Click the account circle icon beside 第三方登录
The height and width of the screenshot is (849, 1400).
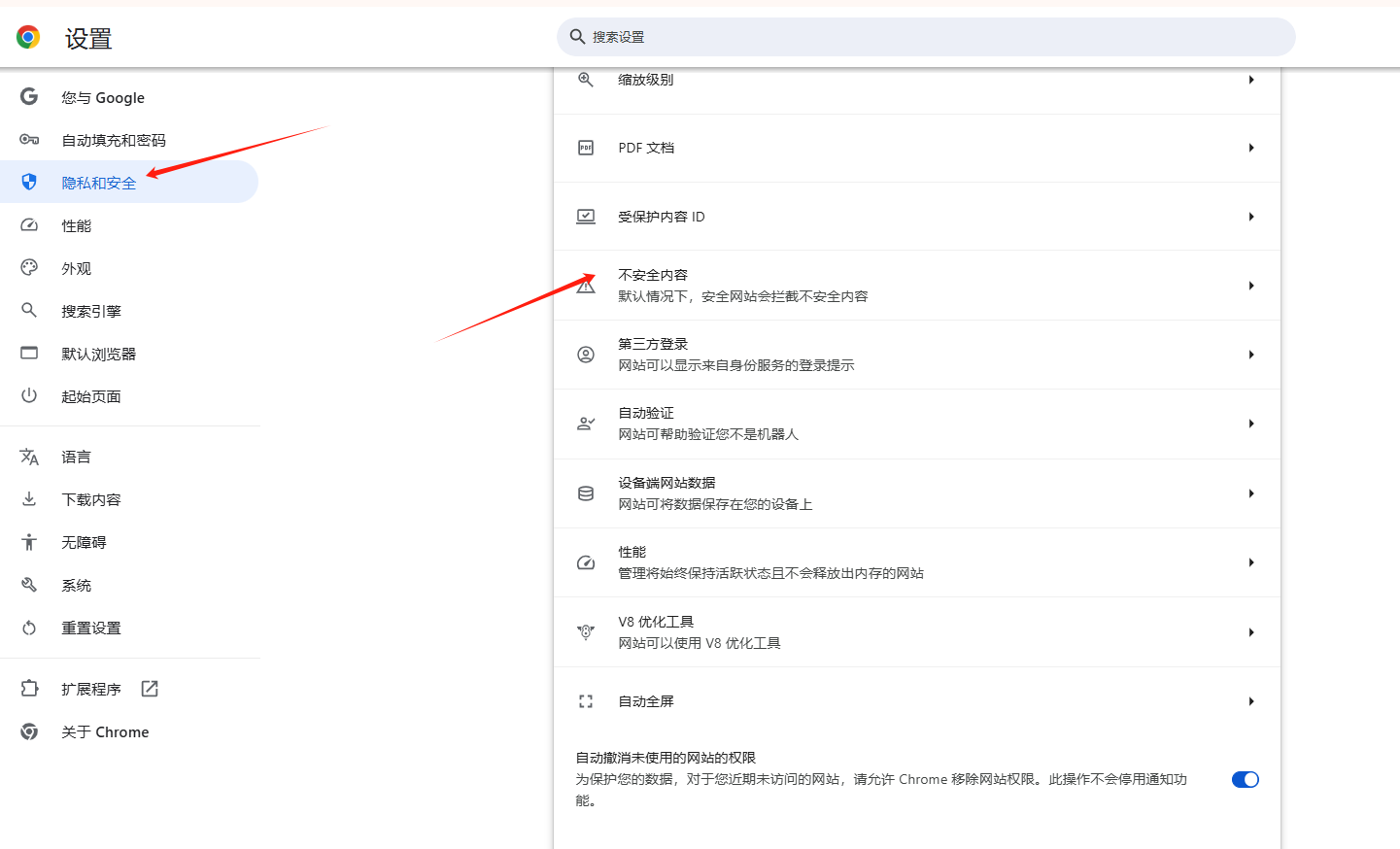pyautogui.click(x=586, y=355)
